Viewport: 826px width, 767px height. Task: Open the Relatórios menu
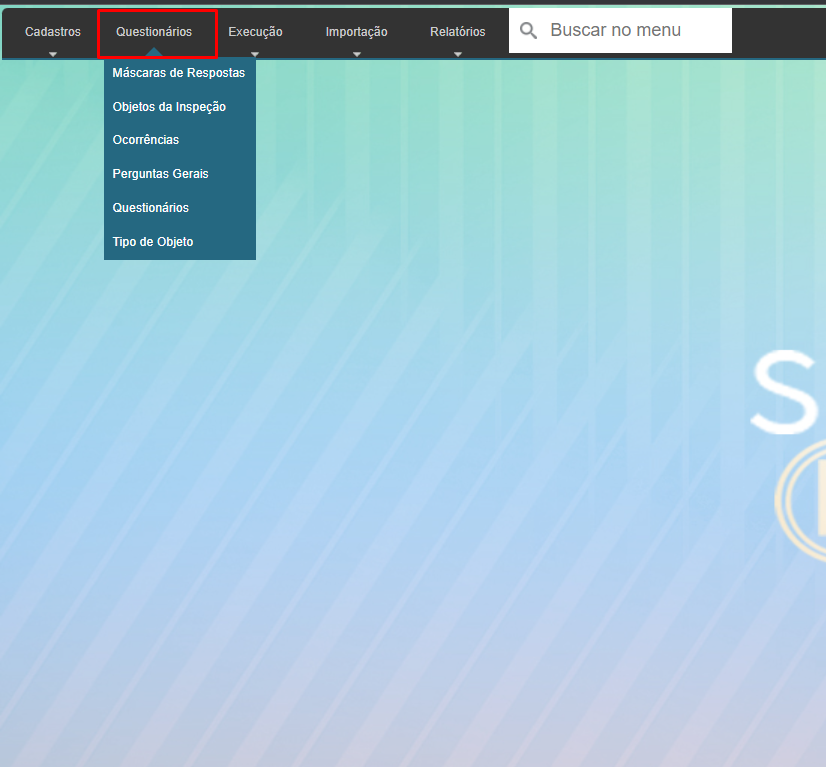[x=458, y=32]
